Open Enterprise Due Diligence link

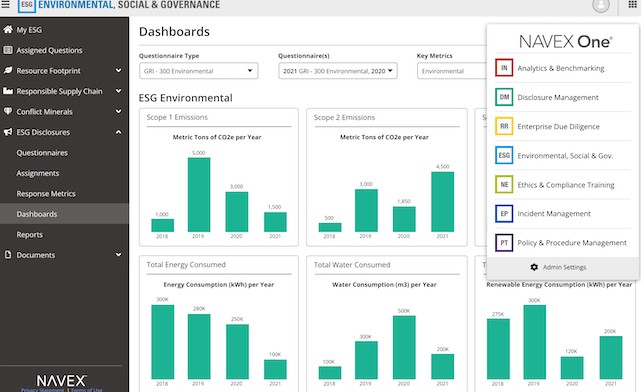click(x=558, y=127)
